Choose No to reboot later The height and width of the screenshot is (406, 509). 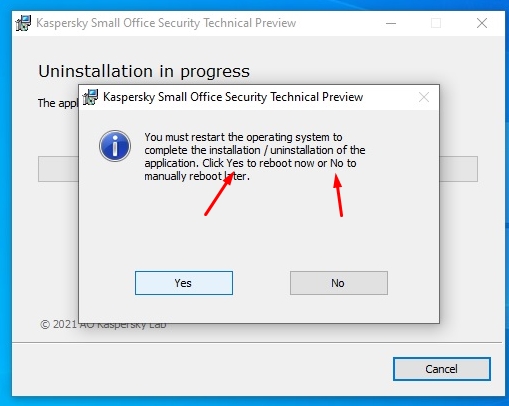339,283
